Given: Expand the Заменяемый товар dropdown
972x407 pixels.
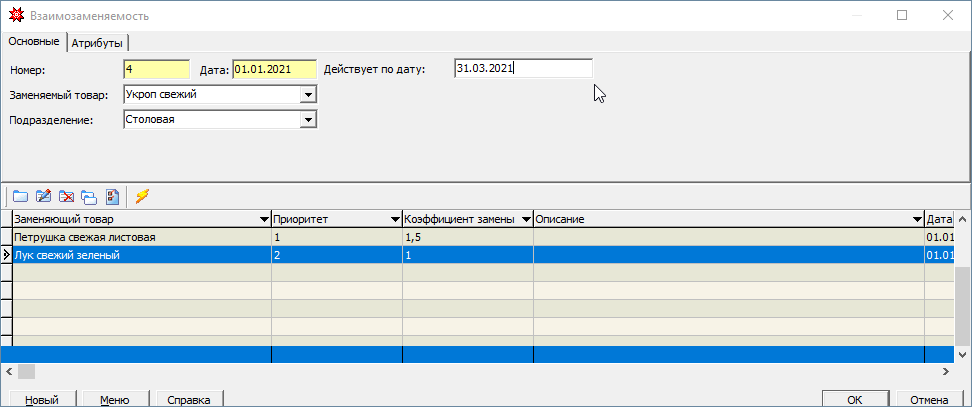Looking at the screenshot, I should [x=308, y=95].
